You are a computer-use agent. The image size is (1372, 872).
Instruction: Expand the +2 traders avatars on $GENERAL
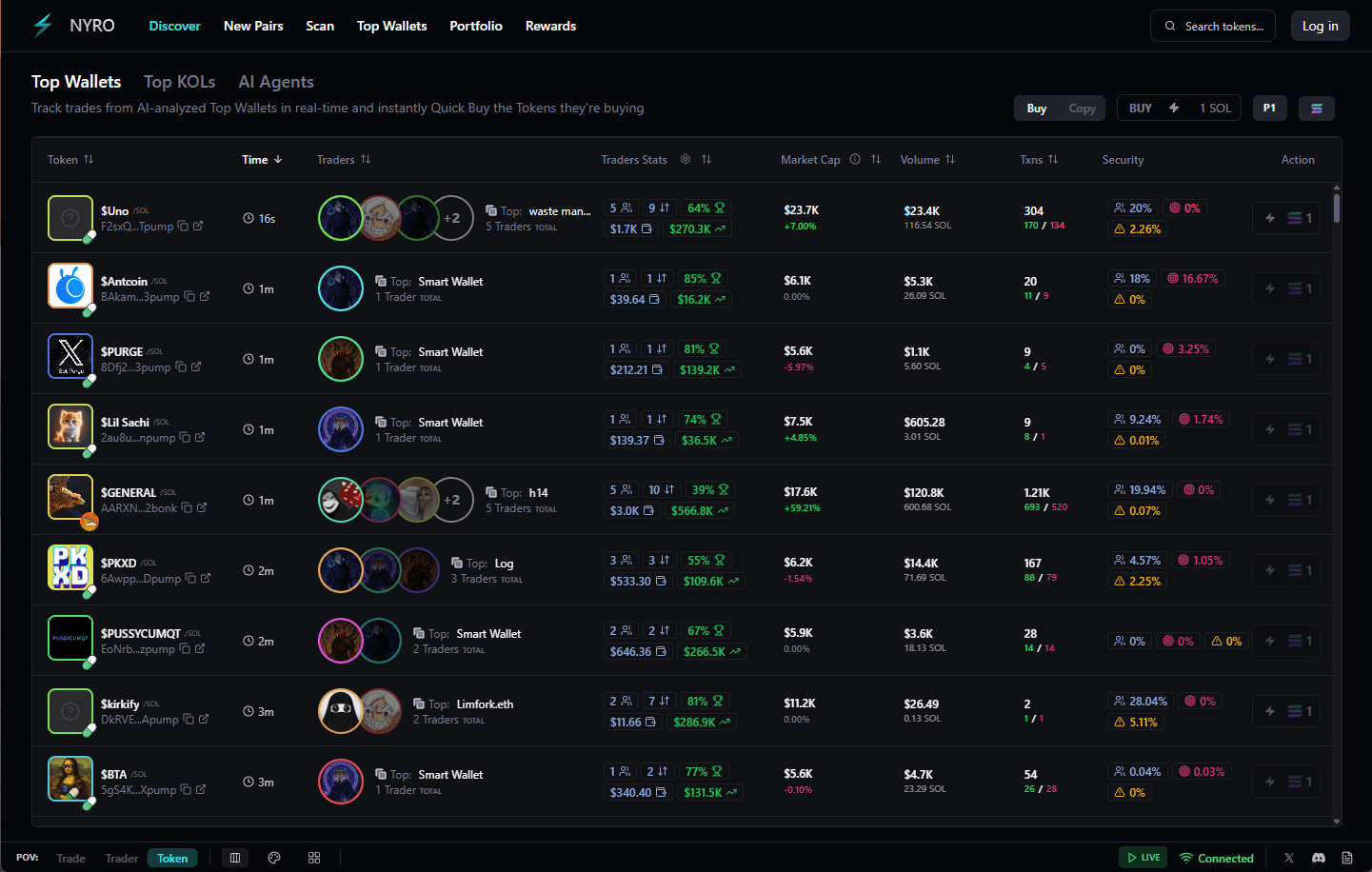click(x=452, y=499)
